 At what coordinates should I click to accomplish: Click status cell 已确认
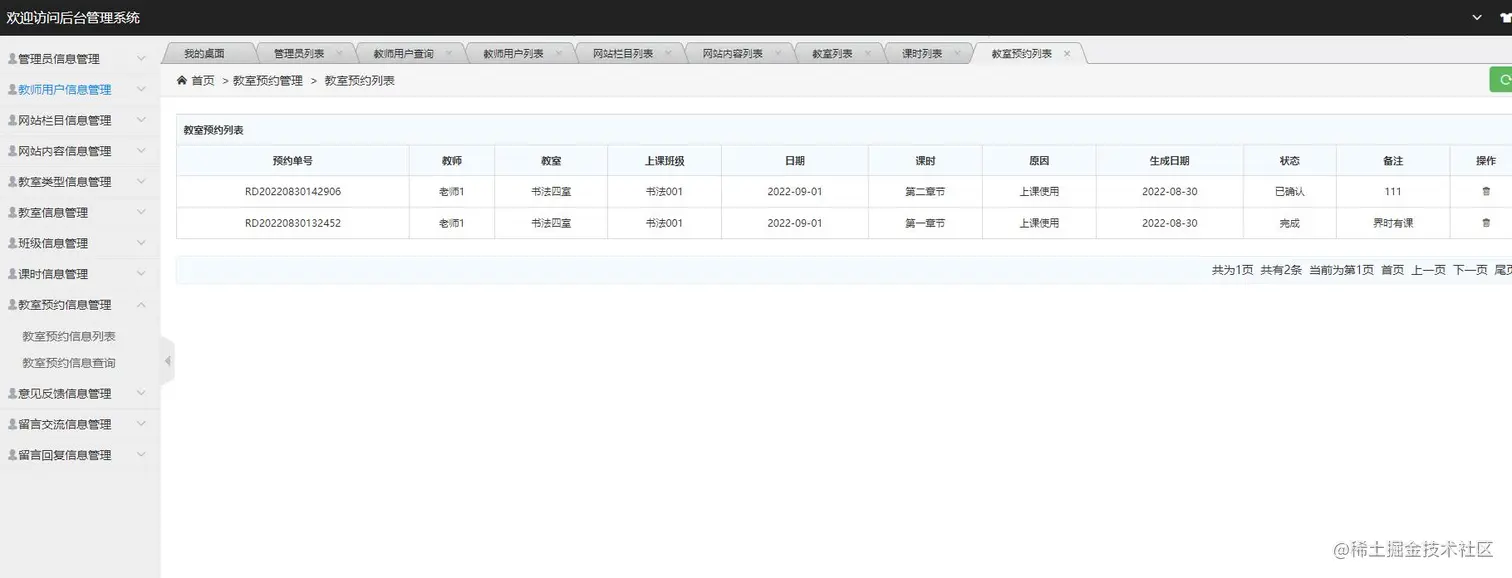pos(1290,191)
